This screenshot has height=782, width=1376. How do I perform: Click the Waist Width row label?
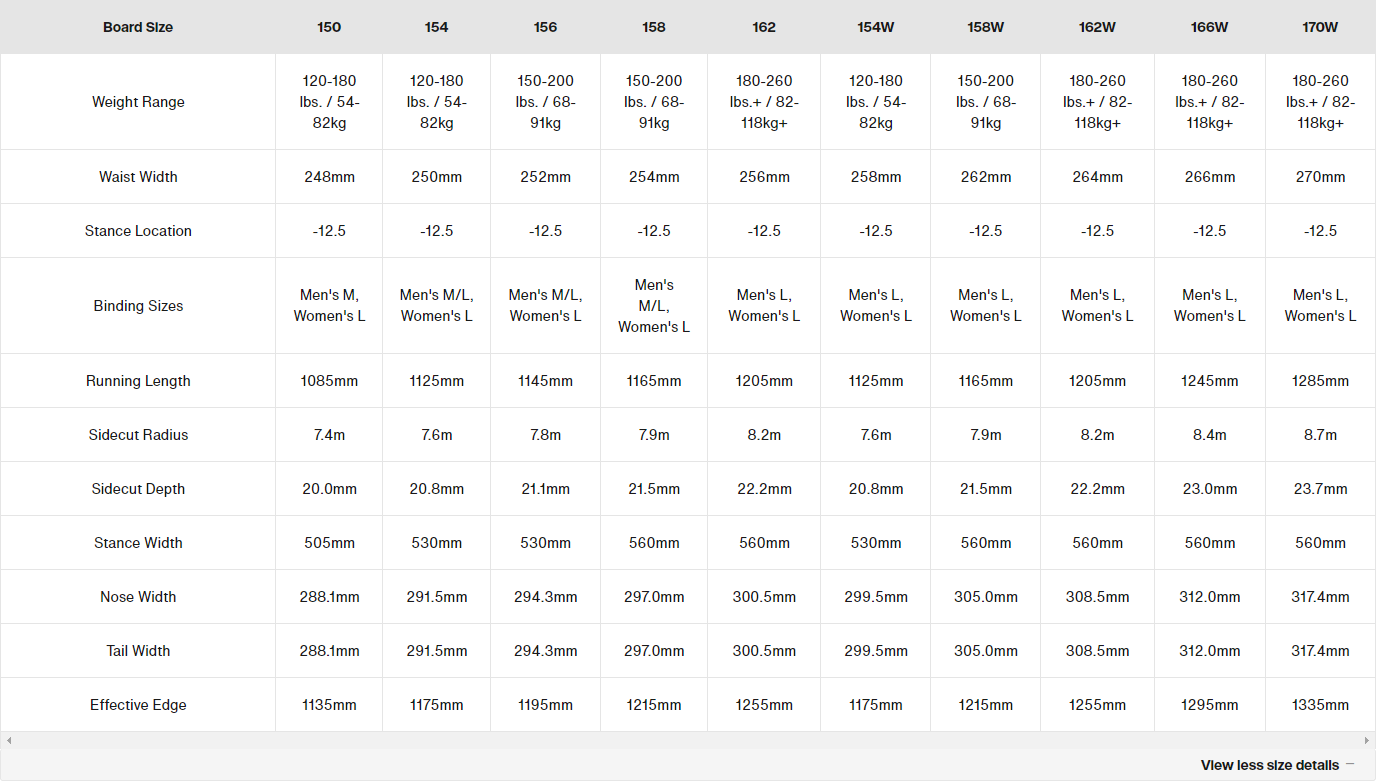point(138,177)
